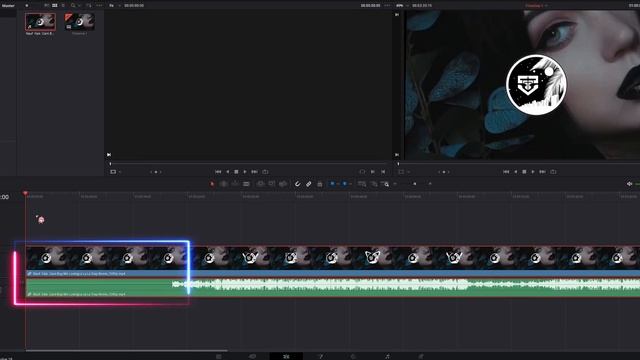Adjust the timeline zoom slider handle
Image resolution: width=640 pixels, height=360 pixels.
click(x=415, y=184)
